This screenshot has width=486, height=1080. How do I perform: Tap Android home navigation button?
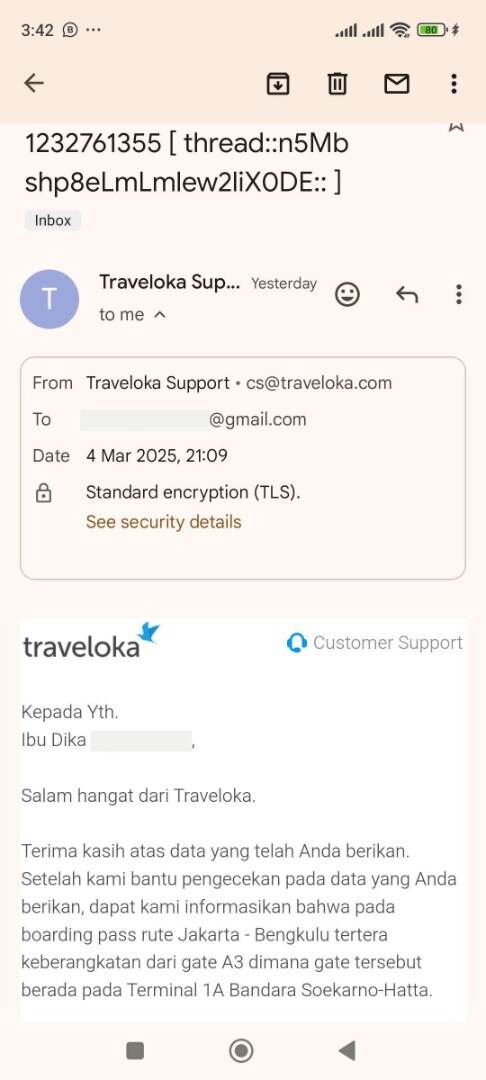tap(241, 1050)
